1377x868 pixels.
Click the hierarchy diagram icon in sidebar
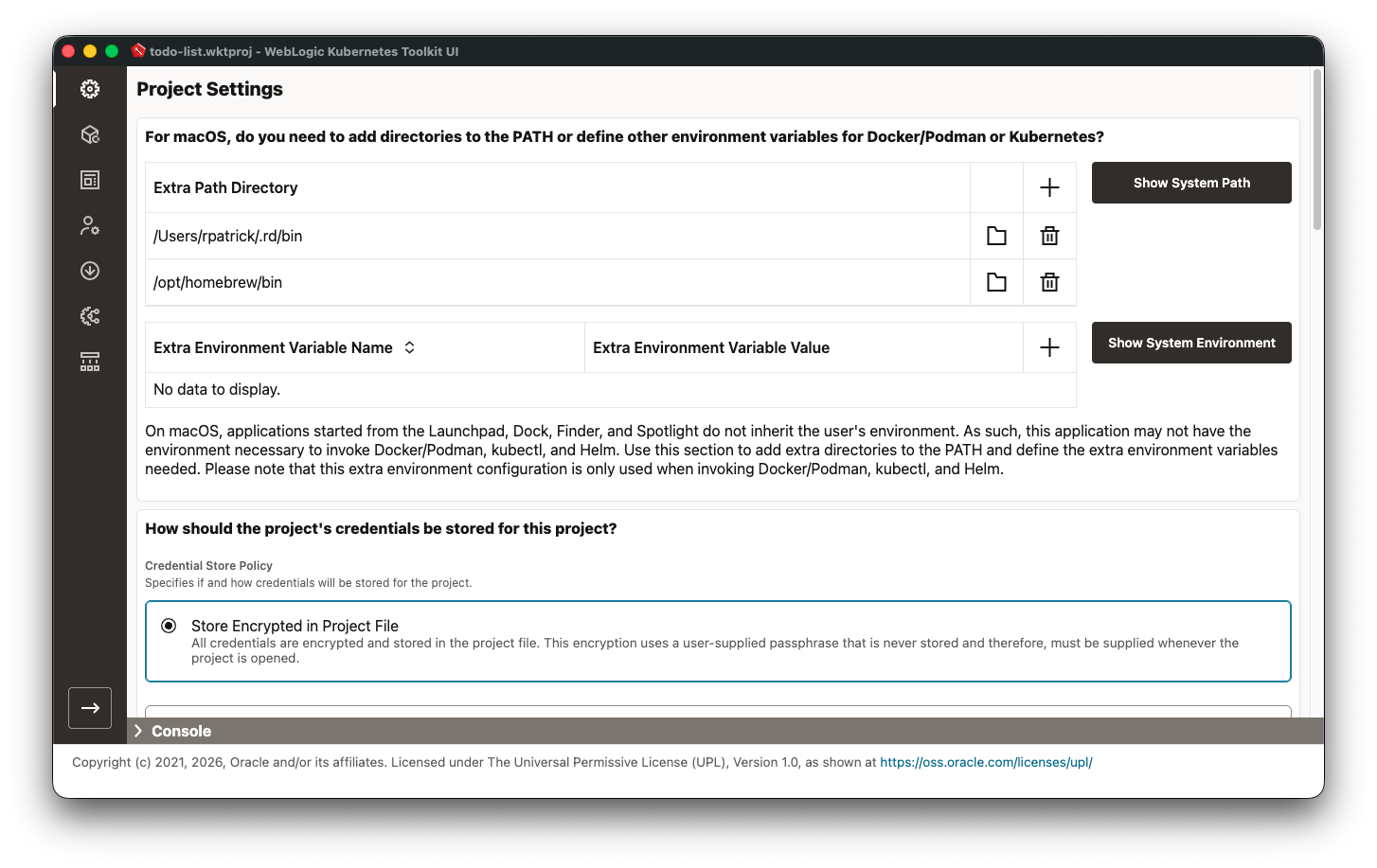90,362
